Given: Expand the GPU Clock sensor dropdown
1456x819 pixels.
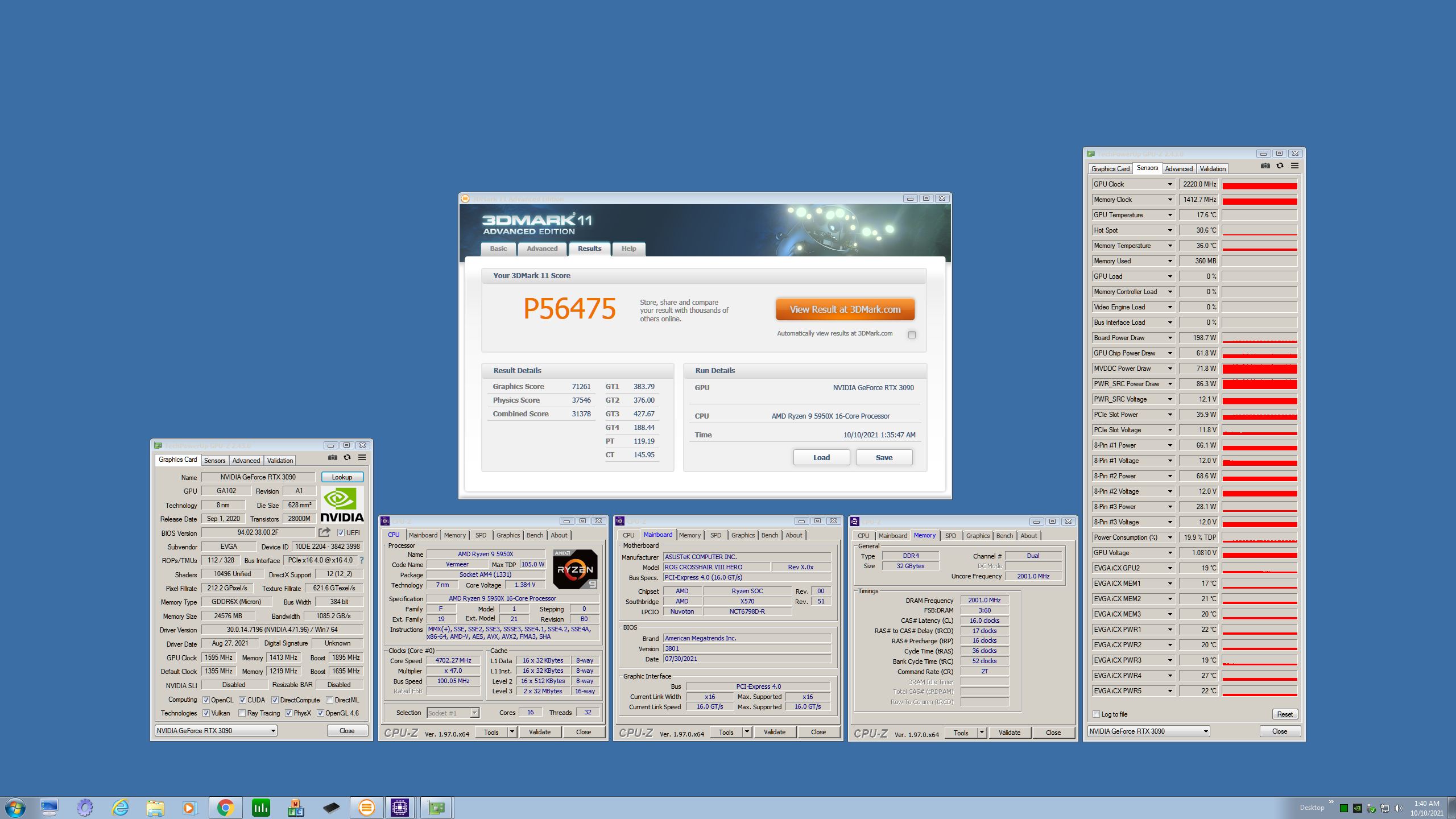Looking at the screenshot, I should coord(1170,184).
